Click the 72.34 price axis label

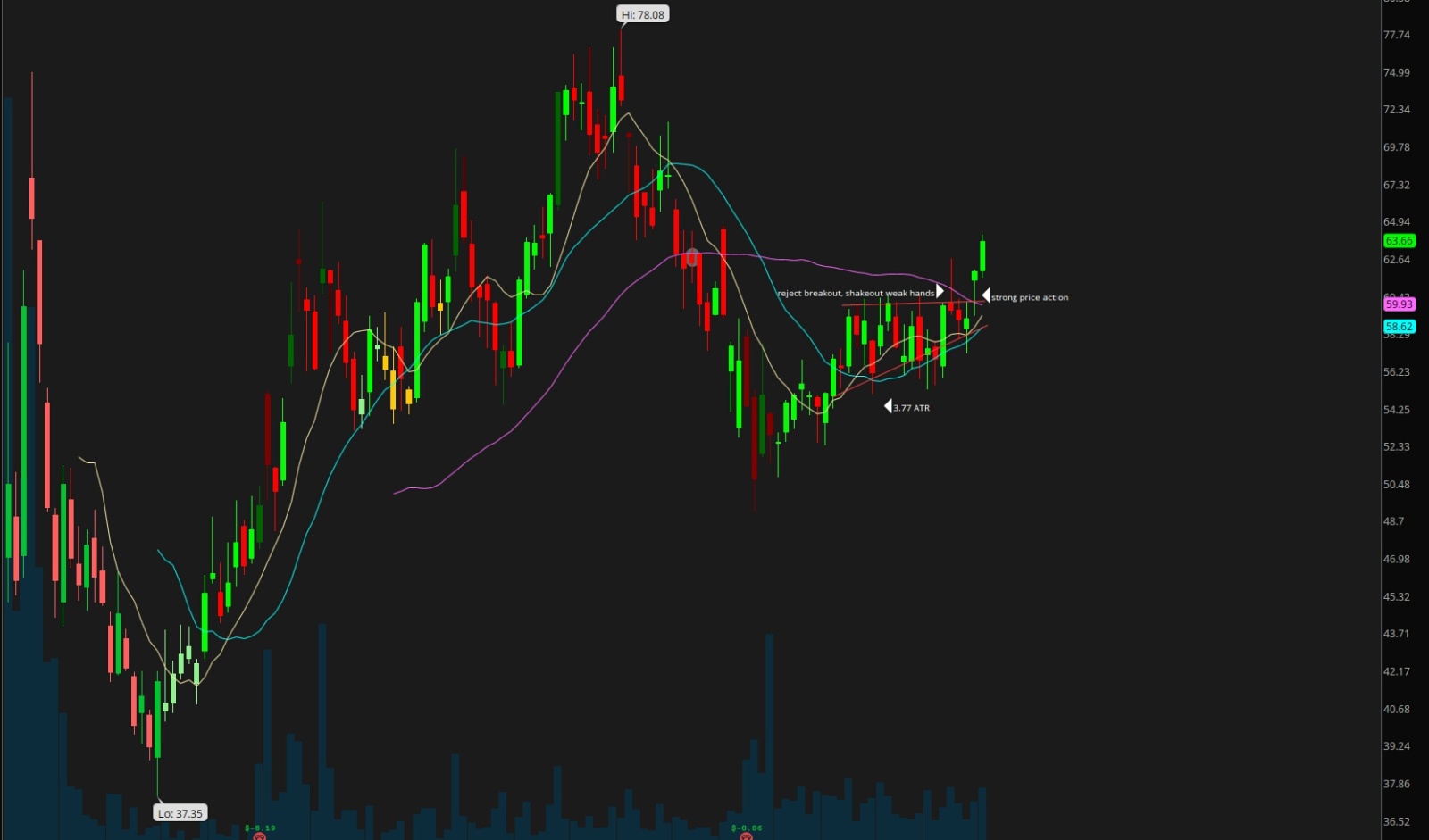point(1396,110)
